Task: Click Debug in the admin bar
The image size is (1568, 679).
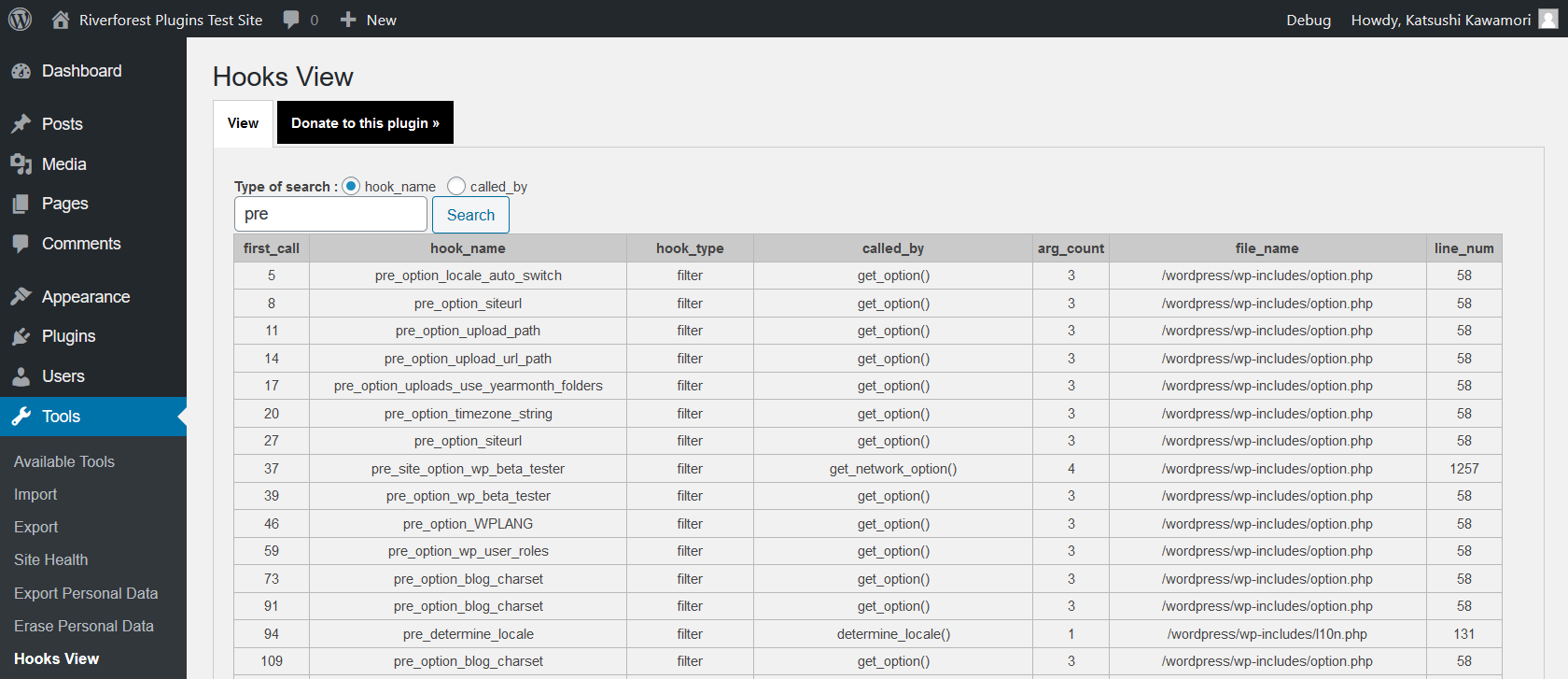Action: tap(1309, 20)
